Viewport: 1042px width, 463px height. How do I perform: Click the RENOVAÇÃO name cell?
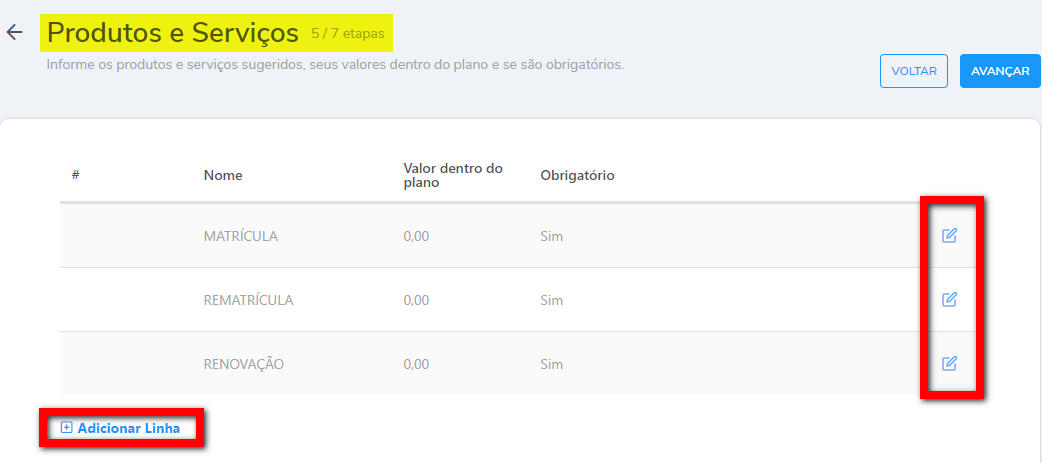click(x=244, y=364)
